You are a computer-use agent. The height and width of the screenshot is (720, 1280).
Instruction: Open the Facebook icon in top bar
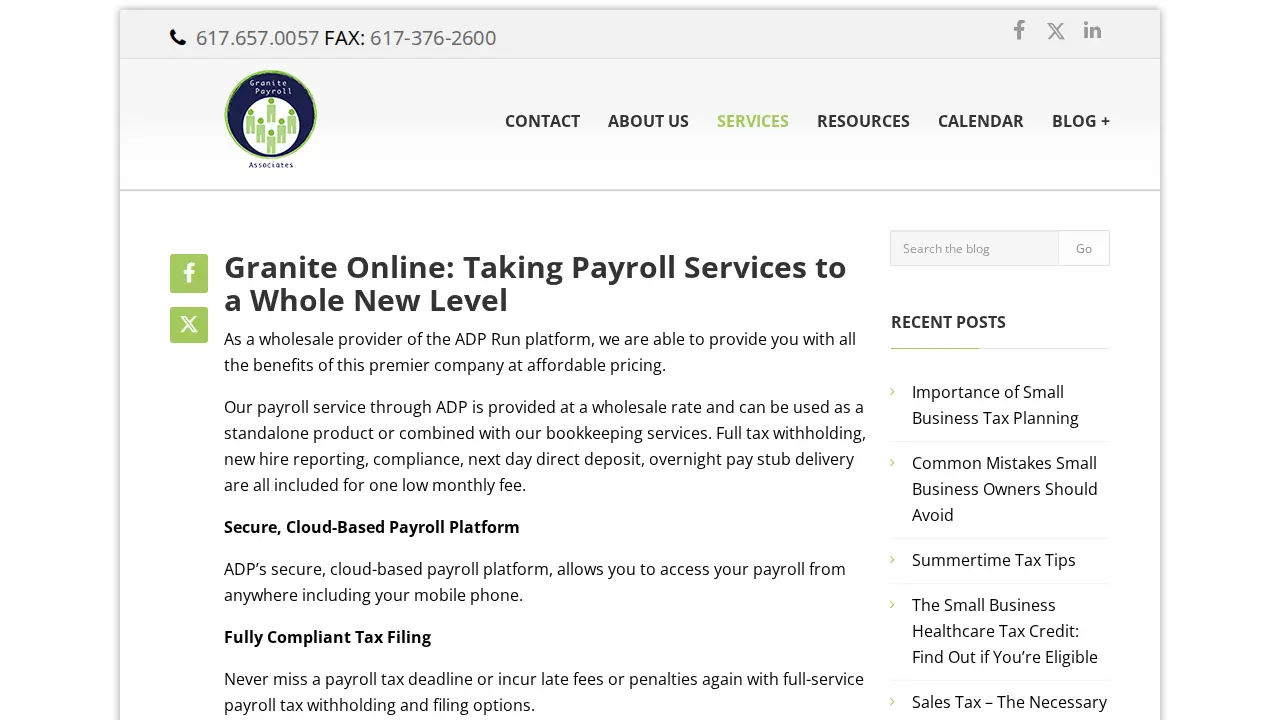click(x=1019, y=30)
